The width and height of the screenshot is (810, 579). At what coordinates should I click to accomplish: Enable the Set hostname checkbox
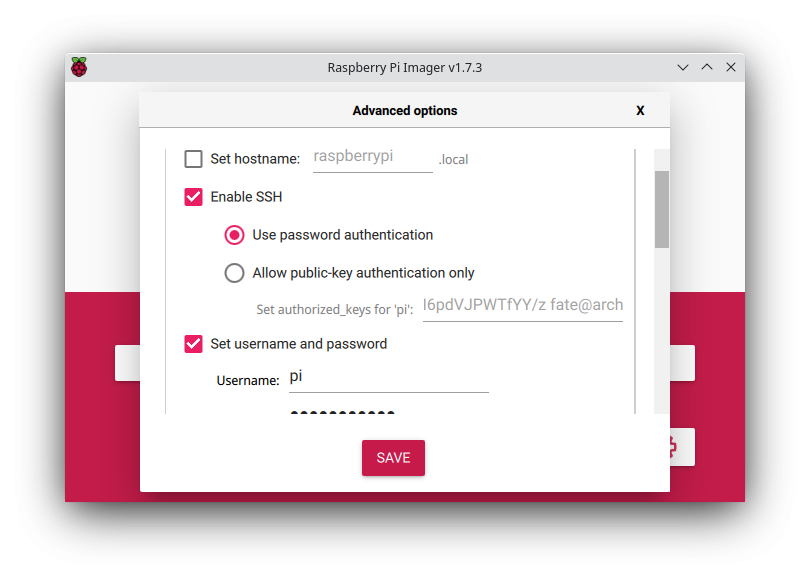(x=193, y=159)
